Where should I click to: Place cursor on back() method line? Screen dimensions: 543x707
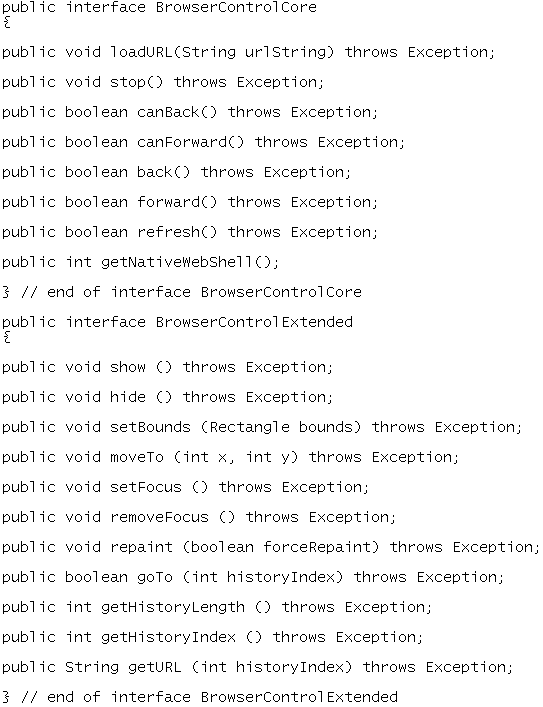(x=176, y=172)
